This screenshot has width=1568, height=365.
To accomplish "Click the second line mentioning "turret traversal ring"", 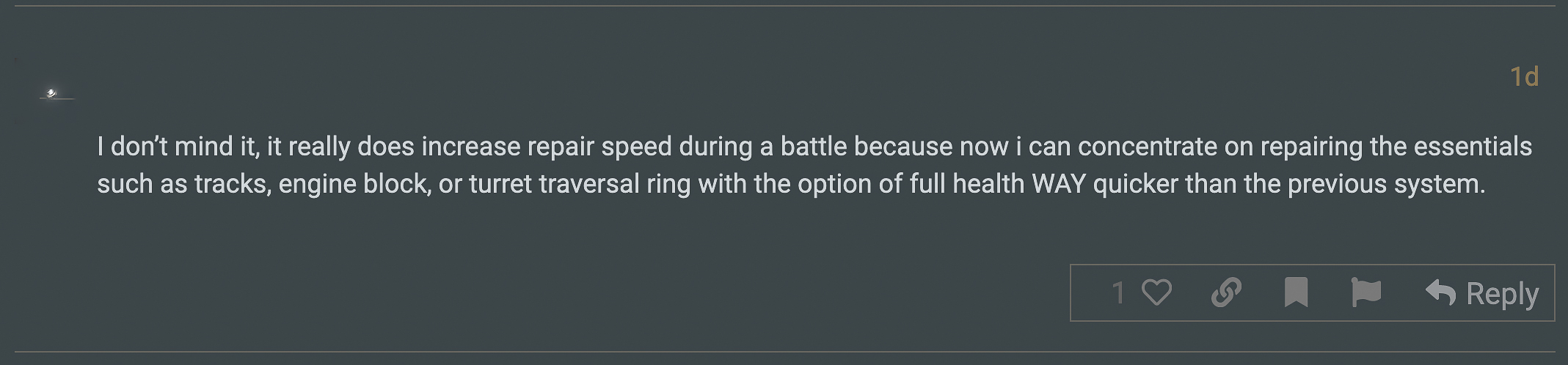I will tap(580, 184).
